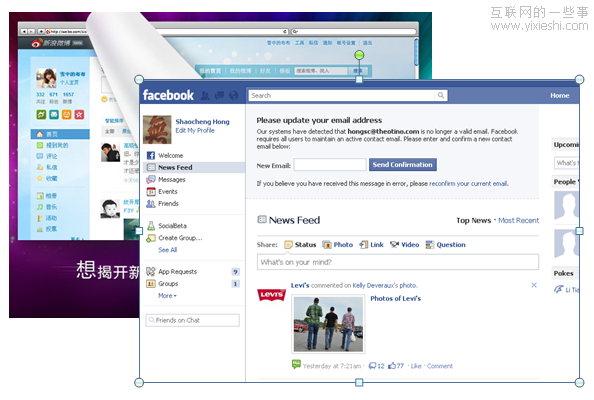Open Facebook friend requests icon
Image resolution: width=594 pixels, height=400 pixels.
205,95
